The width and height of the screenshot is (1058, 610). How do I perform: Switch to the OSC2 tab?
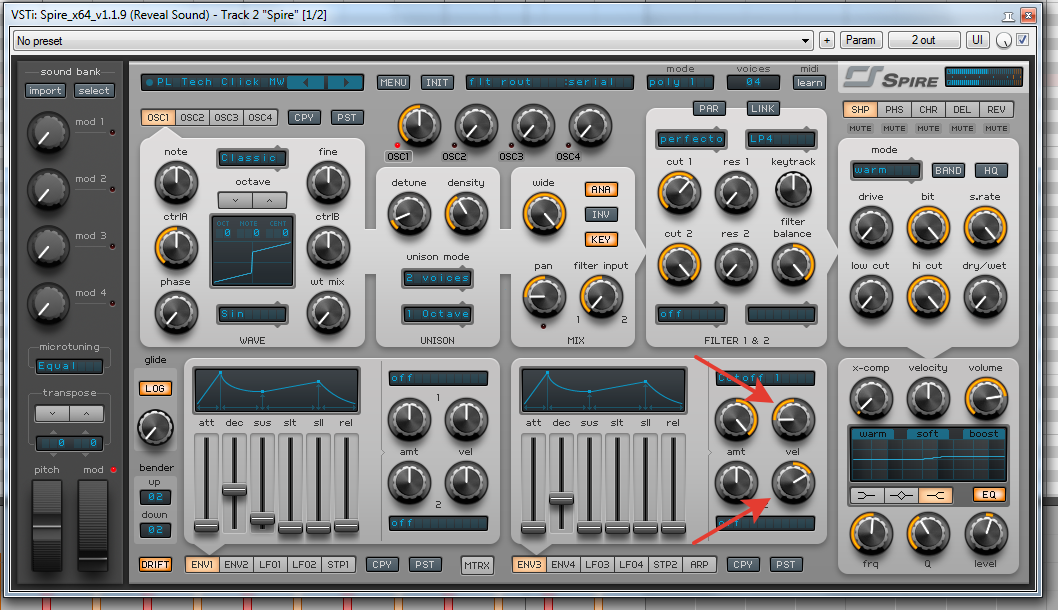(x=192, y=117)
